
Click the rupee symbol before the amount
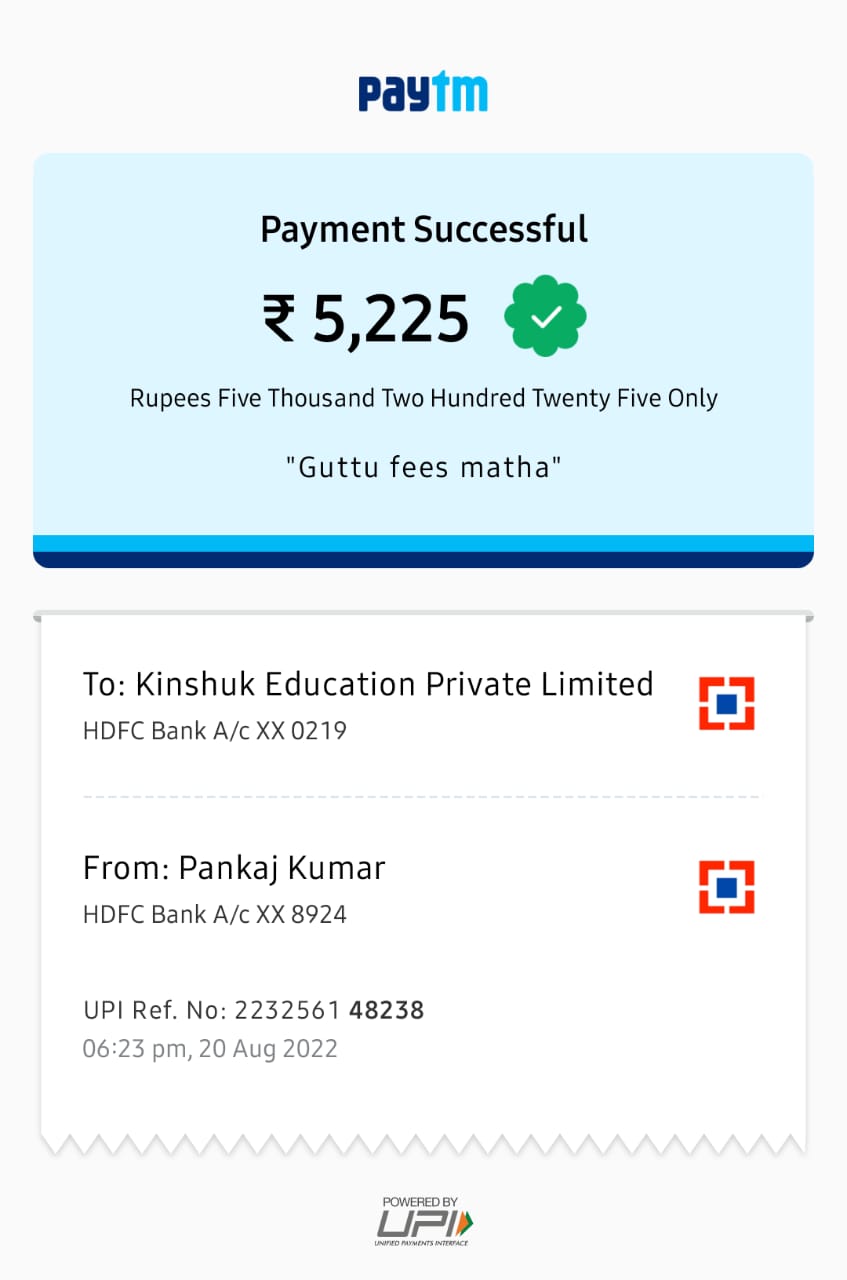click(279, 320)
